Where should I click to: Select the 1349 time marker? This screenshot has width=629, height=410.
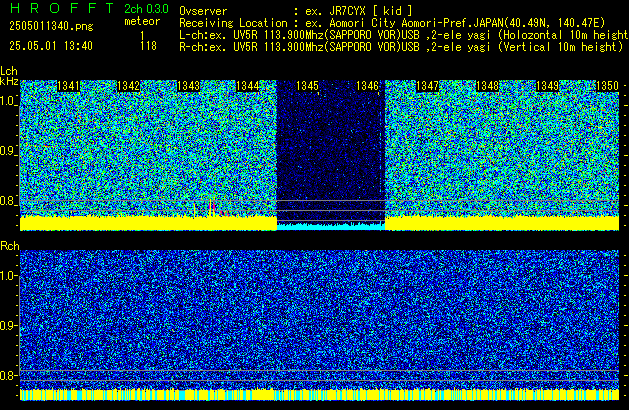(547, 86)
